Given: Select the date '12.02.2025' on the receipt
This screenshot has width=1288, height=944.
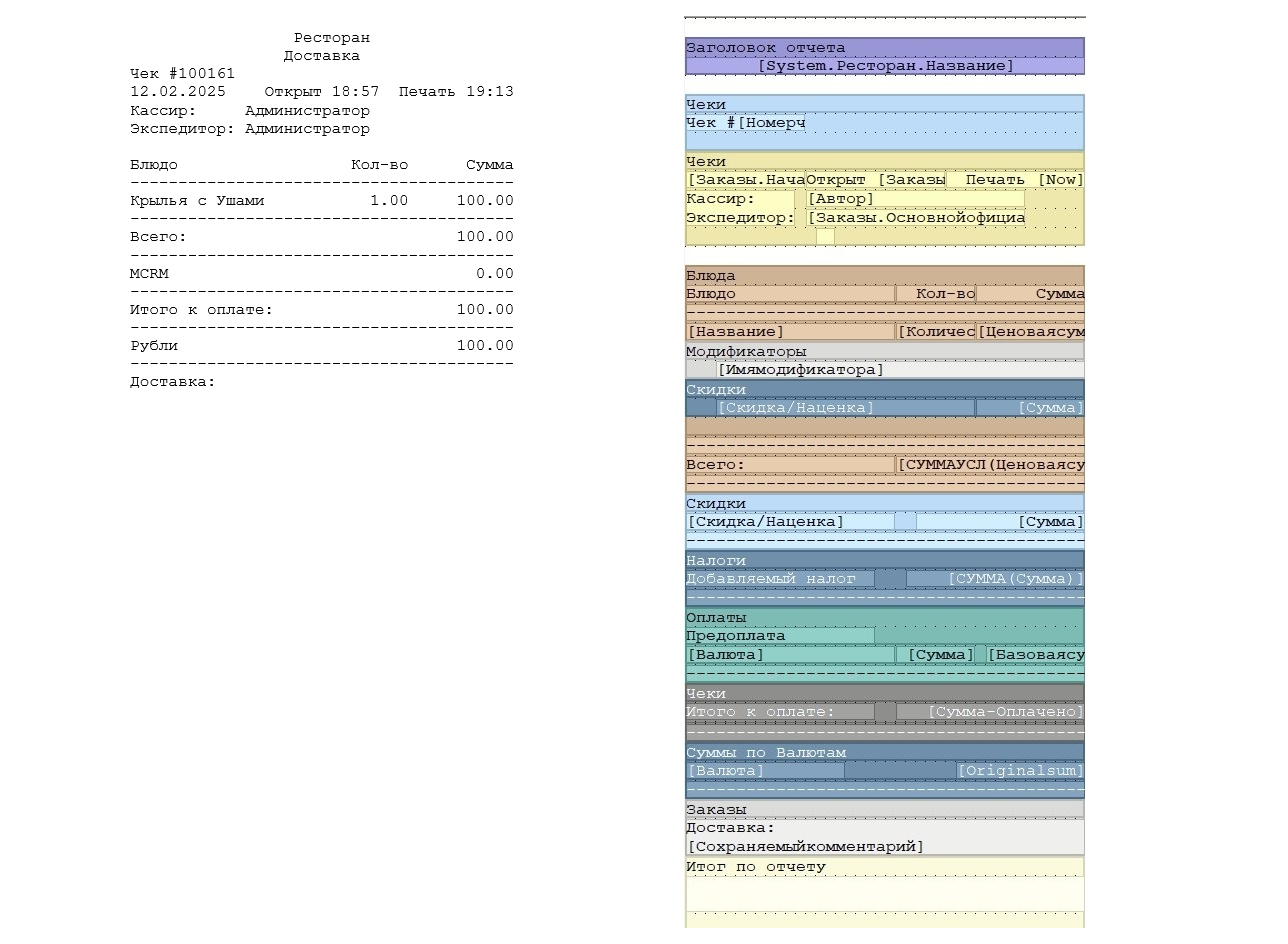Looking at the screenshot, I should pyautogui.click(x=178, y=92).
